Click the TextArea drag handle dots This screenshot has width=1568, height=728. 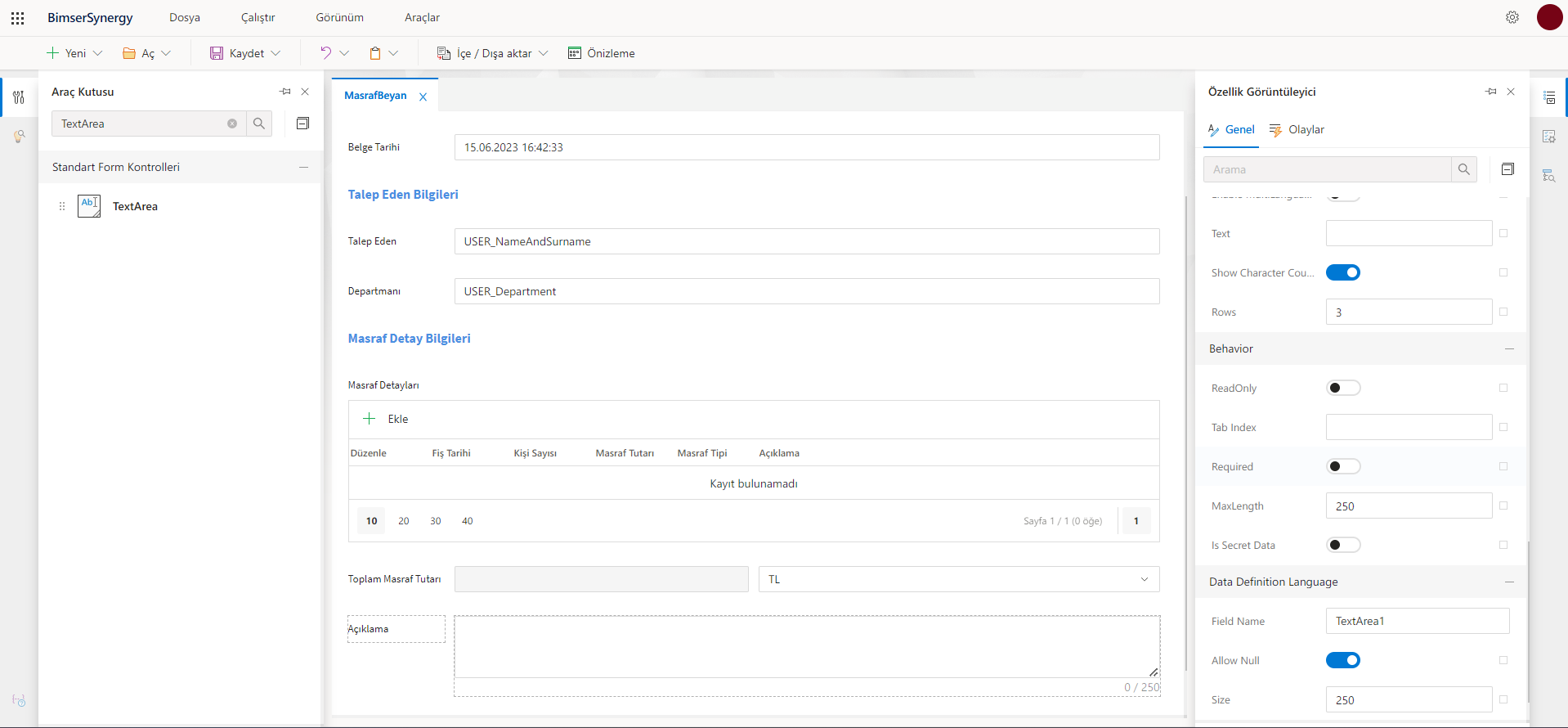62,206
